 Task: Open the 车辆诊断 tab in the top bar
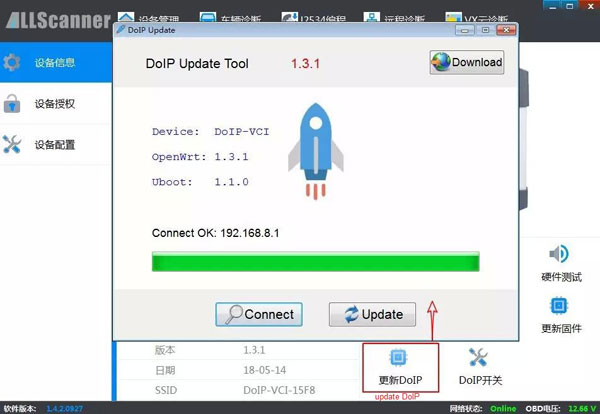point(231,18)
